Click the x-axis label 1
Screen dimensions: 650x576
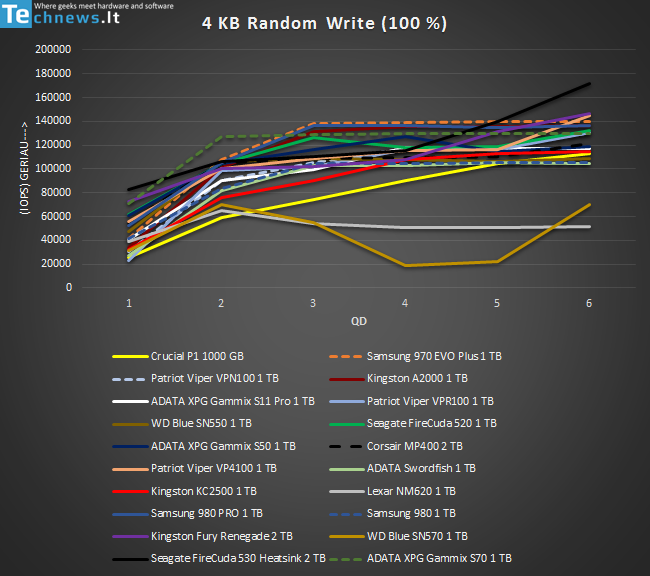coord(129,303)
